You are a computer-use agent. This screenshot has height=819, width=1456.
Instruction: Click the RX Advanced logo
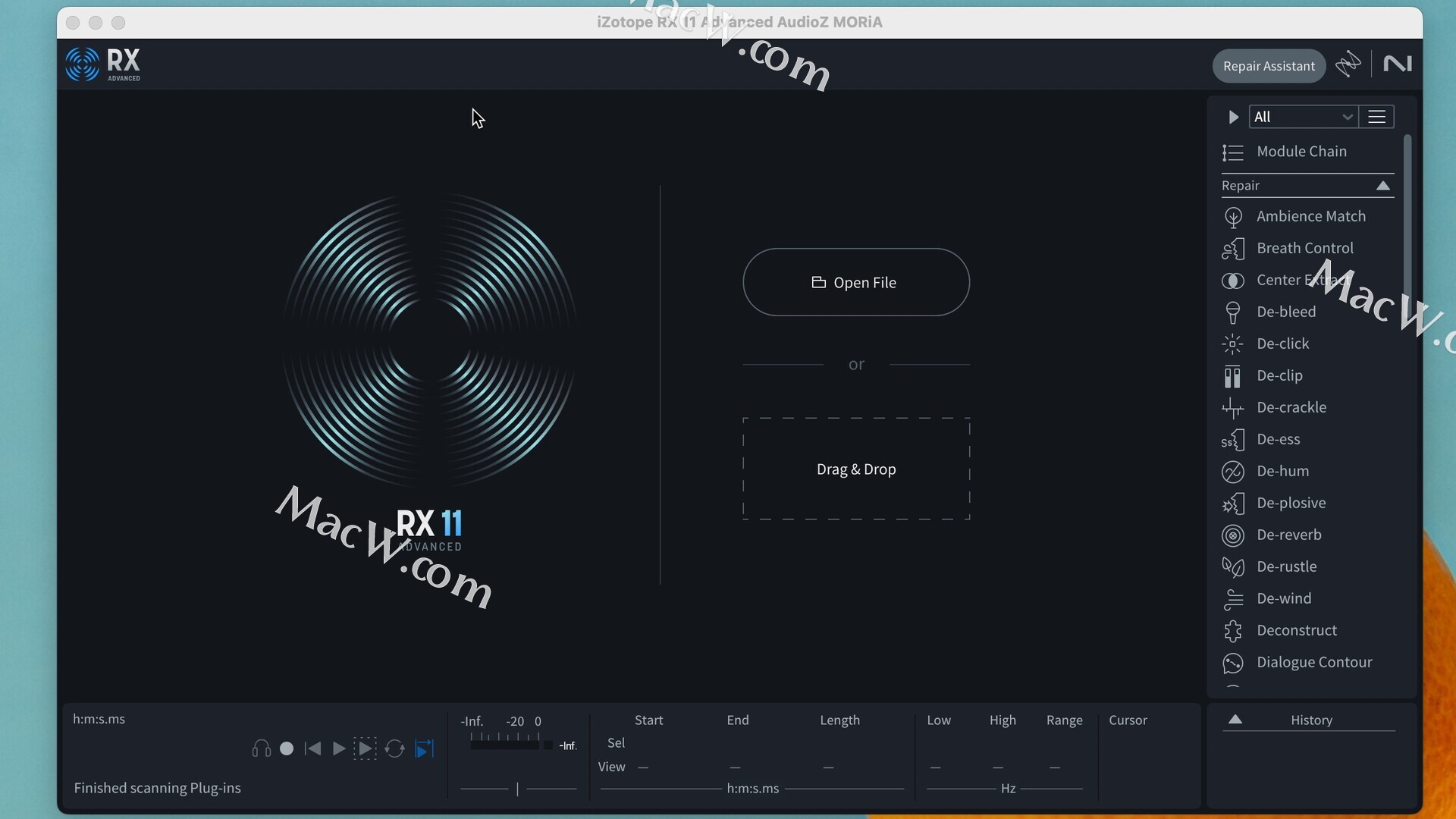click(102, 64)
